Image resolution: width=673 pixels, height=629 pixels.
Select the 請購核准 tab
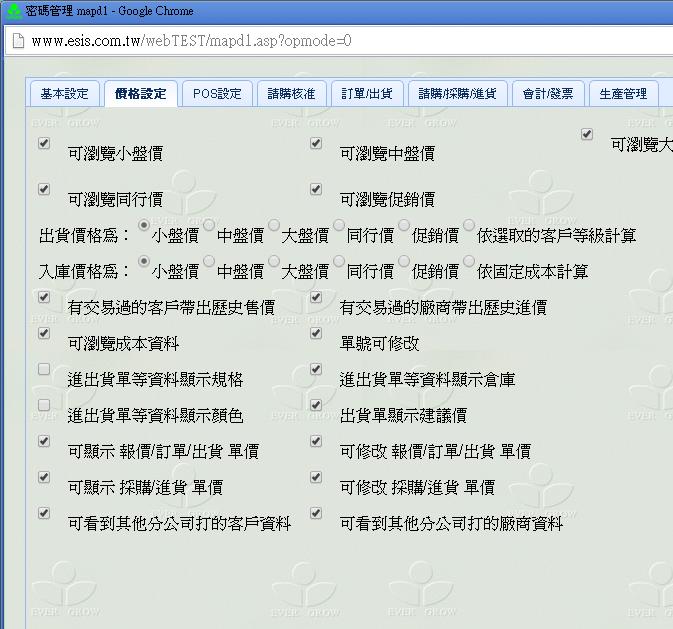[291, 94]
